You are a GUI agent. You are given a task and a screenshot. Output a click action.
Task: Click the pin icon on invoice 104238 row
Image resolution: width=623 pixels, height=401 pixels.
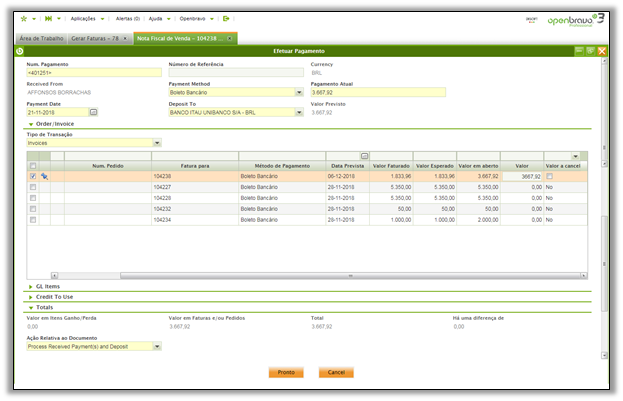point(45,176)
